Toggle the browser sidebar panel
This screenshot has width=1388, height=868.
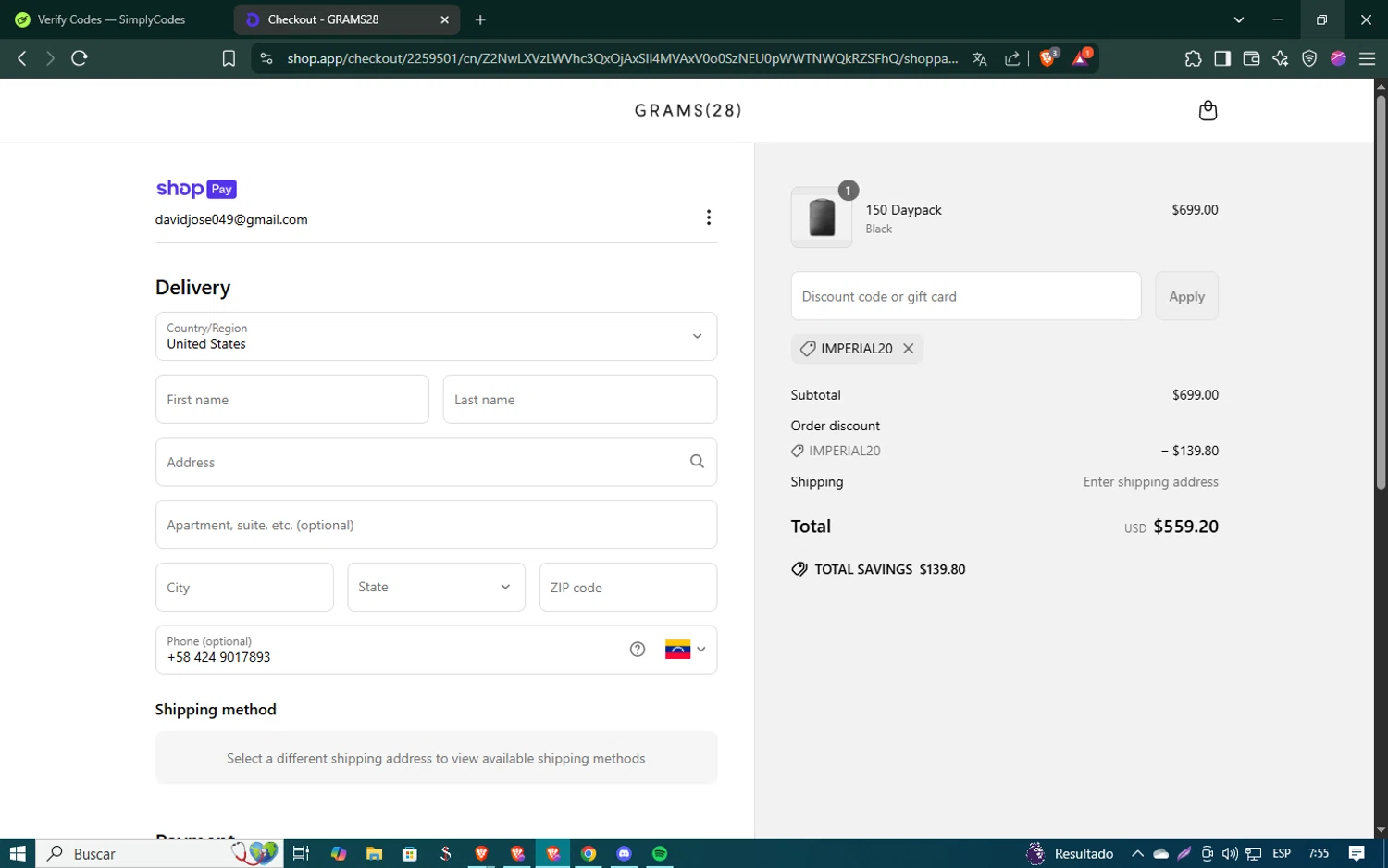1222,58
